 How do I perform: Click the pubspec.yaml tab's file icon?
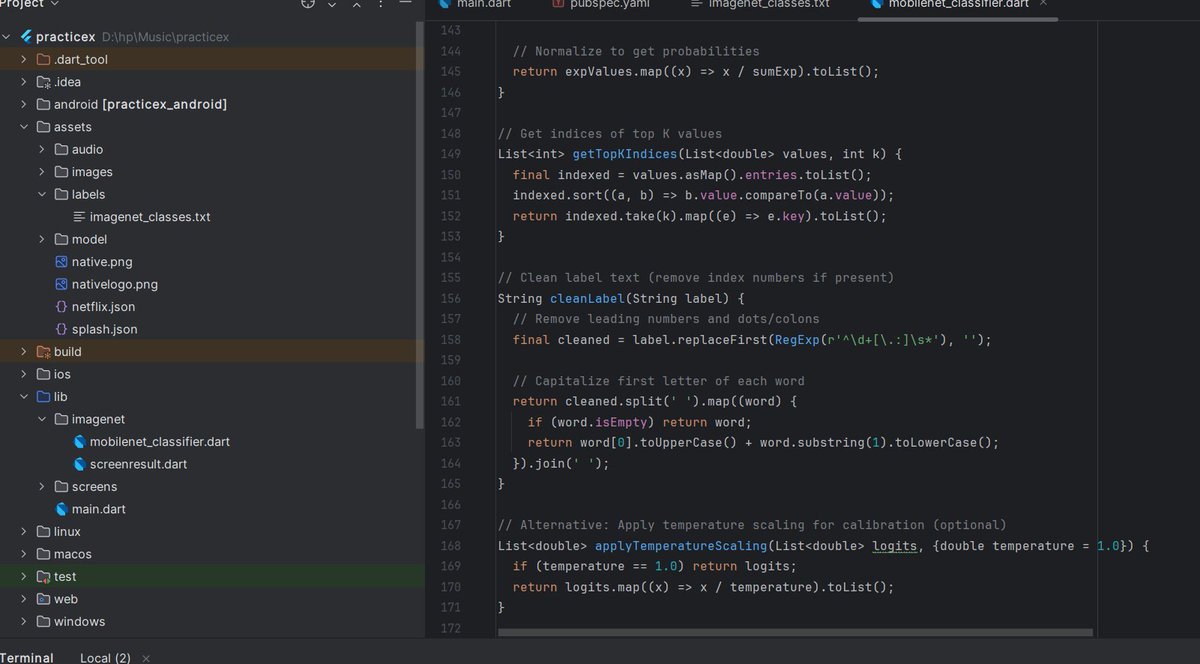(558, 4)
